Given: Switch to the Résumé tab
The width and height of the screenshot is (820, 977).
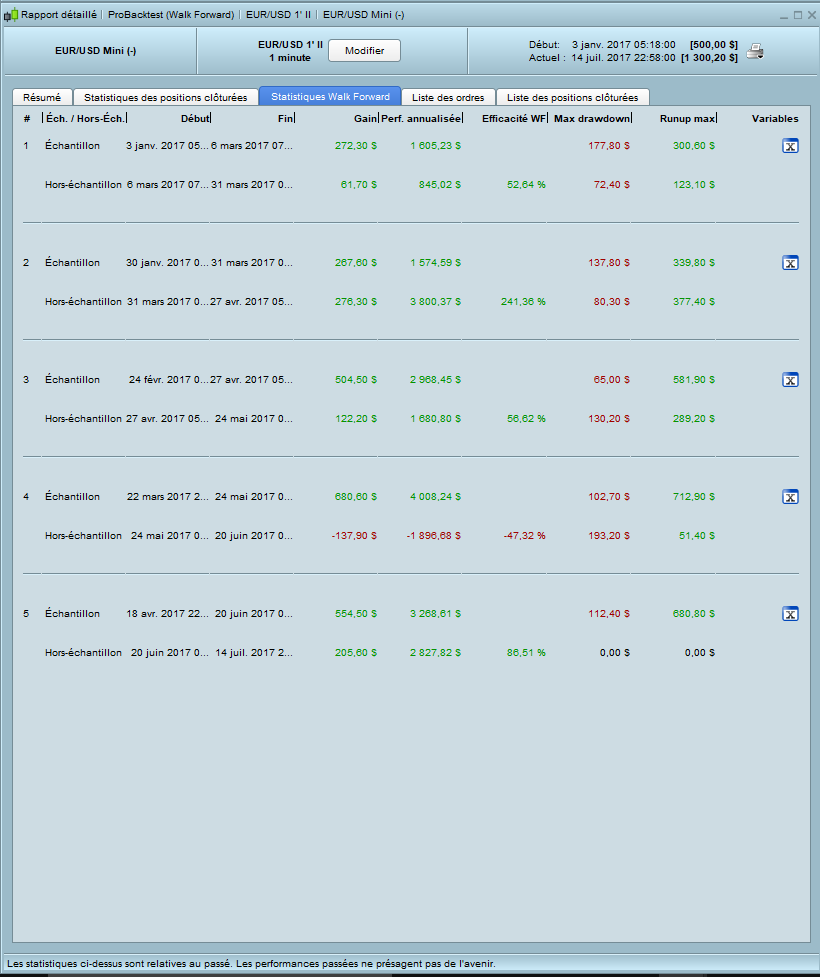Looking at the screenshot, I should tap(42, 97).
